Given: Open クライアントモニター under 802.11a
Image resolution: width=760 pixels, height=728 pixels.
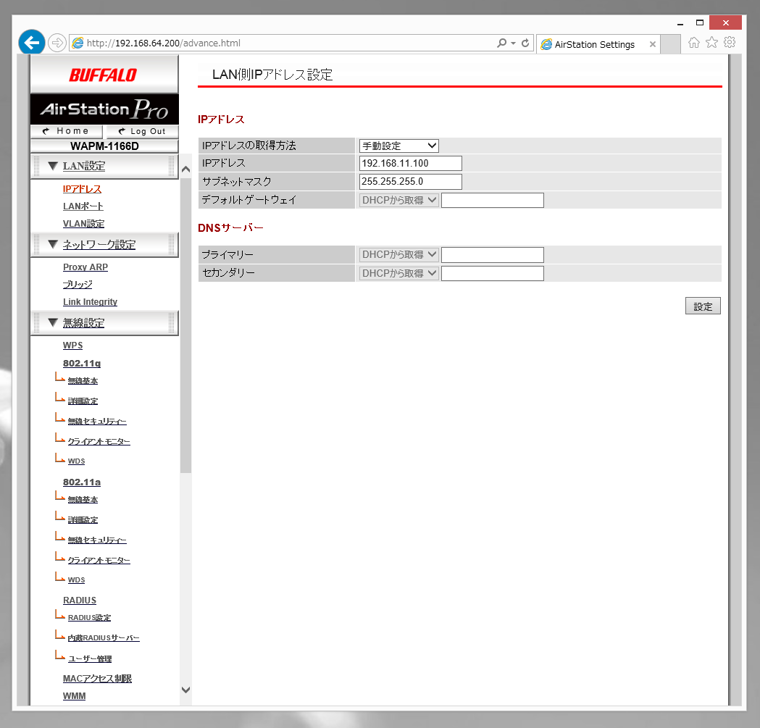Looking at the screenshot, I should 99,560.
